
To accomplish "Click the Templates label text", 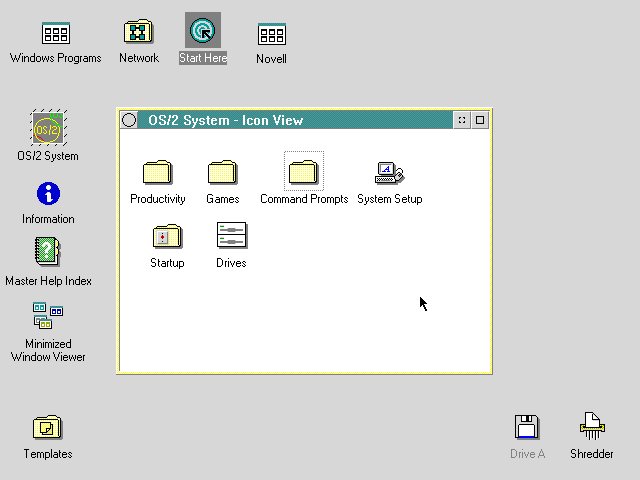I will (x=48, y=454).
